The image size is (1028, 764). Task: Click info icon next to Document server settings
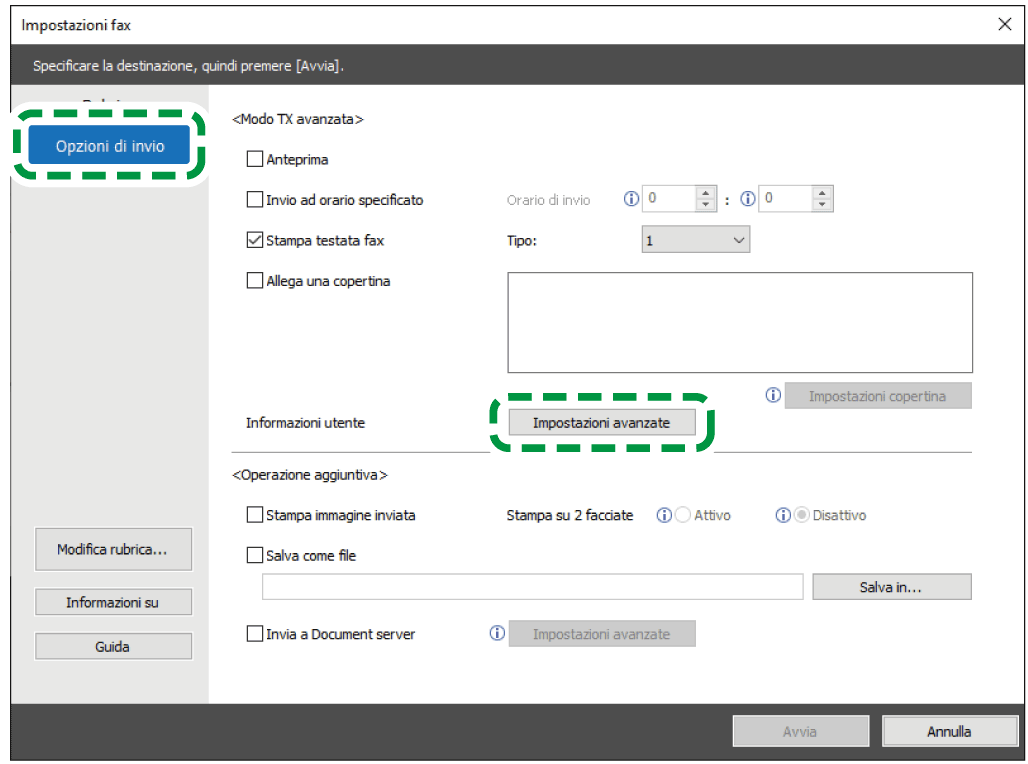[x=496, y=633]
